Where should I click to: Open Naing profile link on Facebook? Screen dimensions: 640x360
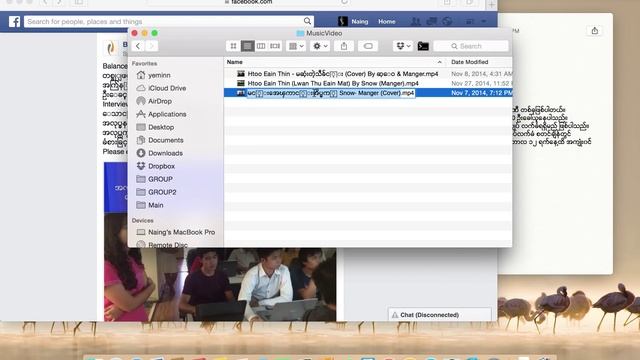coord(360,22)
